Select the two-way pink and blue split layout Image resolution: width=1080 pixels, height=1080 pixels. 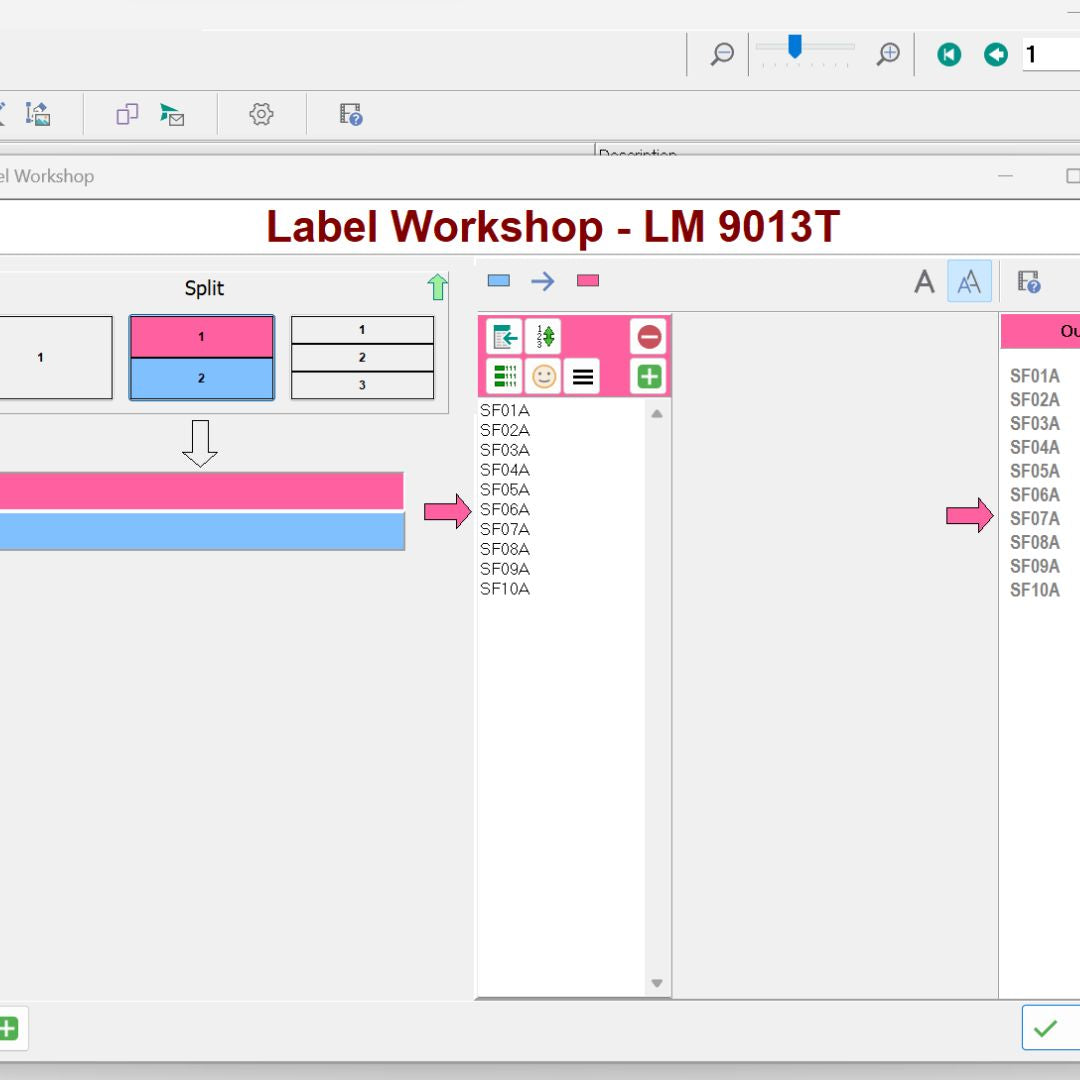click(x=201, y=358)
